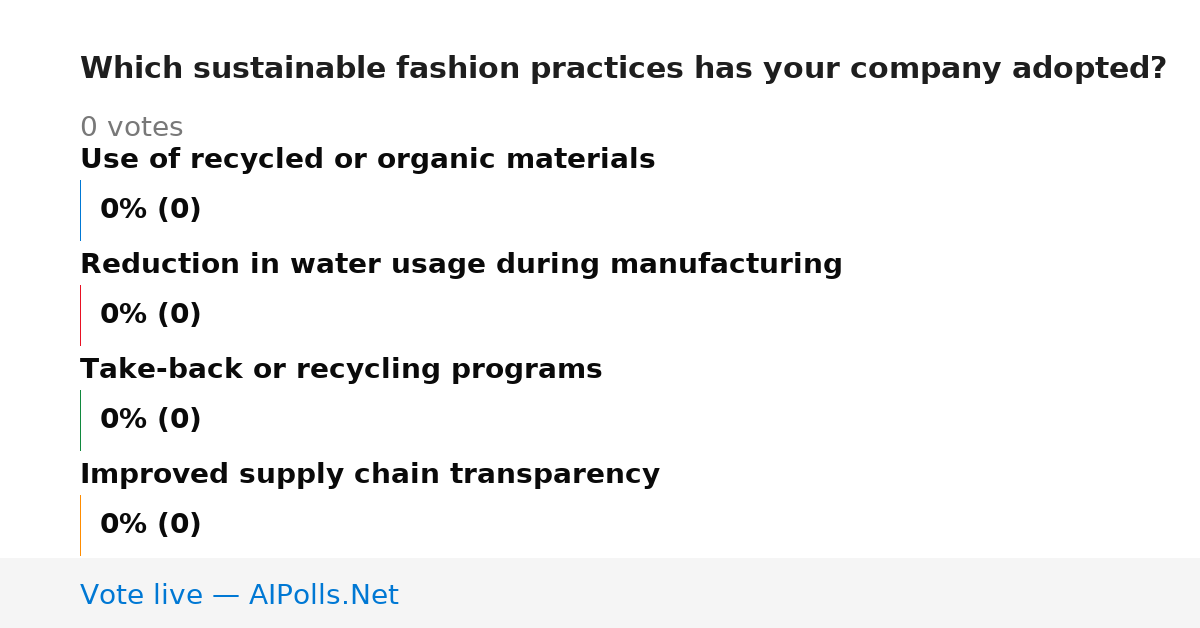Image resolution: width=1200 pixels, height=628 pixels.
Task: Click the 0% (0) result for take-back programs
Action: [x=151, y=420]
